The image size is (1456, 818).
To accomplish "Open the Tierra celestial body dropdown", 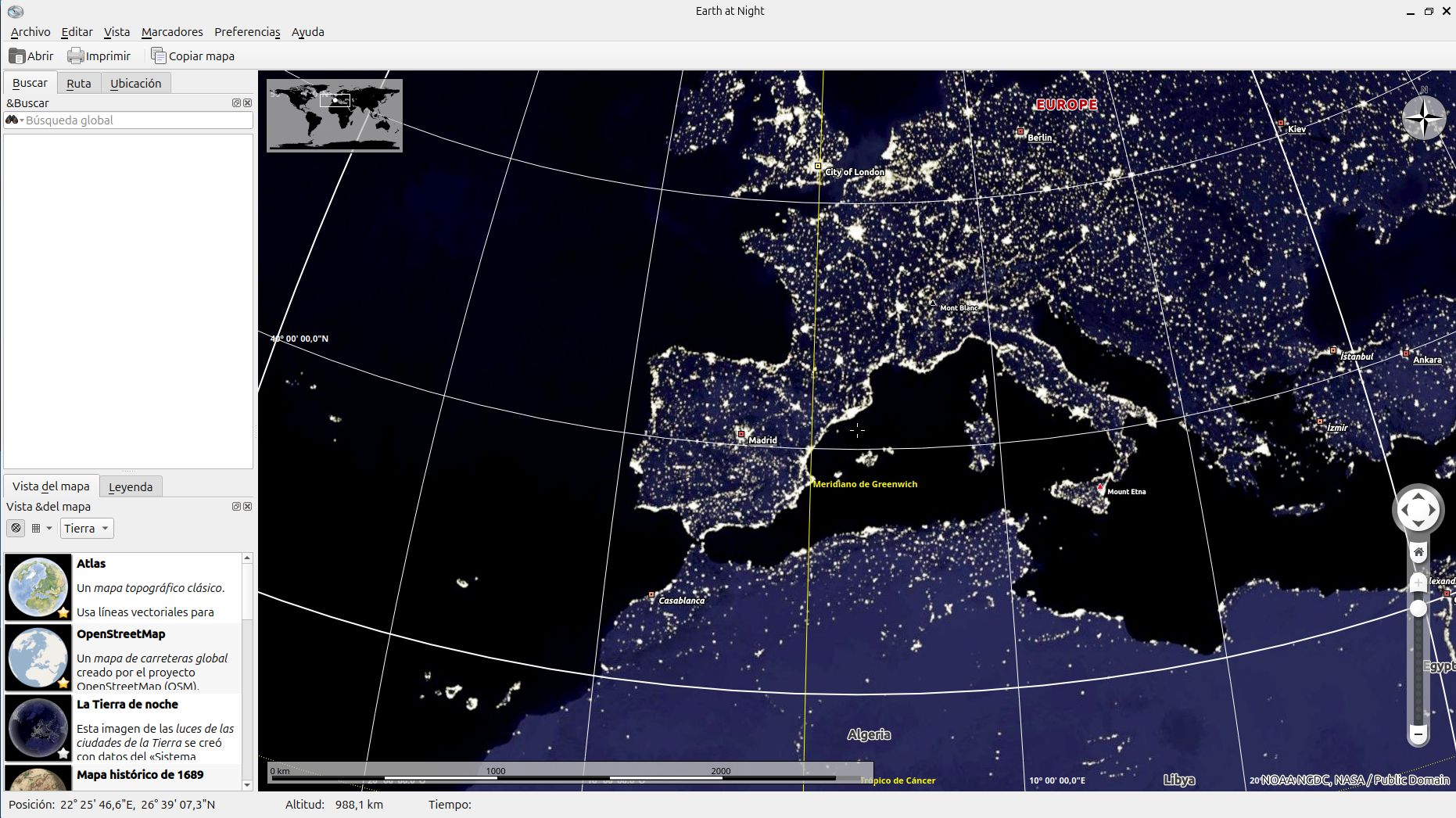I will pos(87,529).
